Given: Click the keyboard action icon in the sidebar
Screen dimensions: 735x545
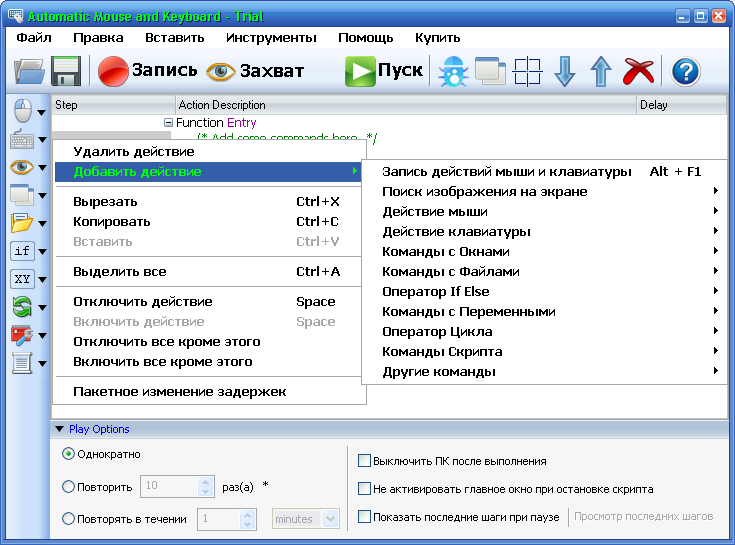Looking at the screenshot, I should point(22,139).
